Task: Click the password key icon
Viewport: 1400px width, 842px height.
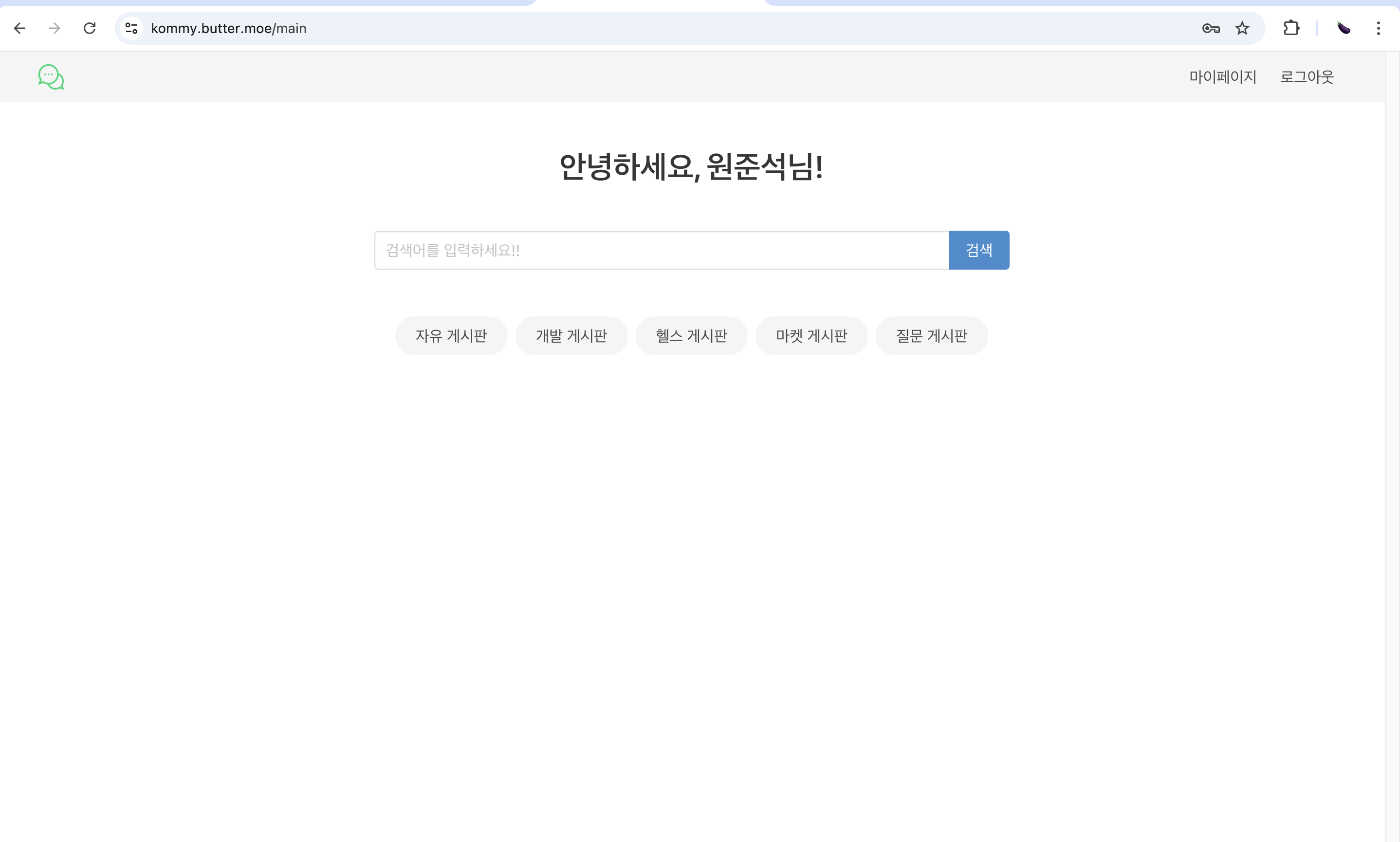Action: [1211, 28]
